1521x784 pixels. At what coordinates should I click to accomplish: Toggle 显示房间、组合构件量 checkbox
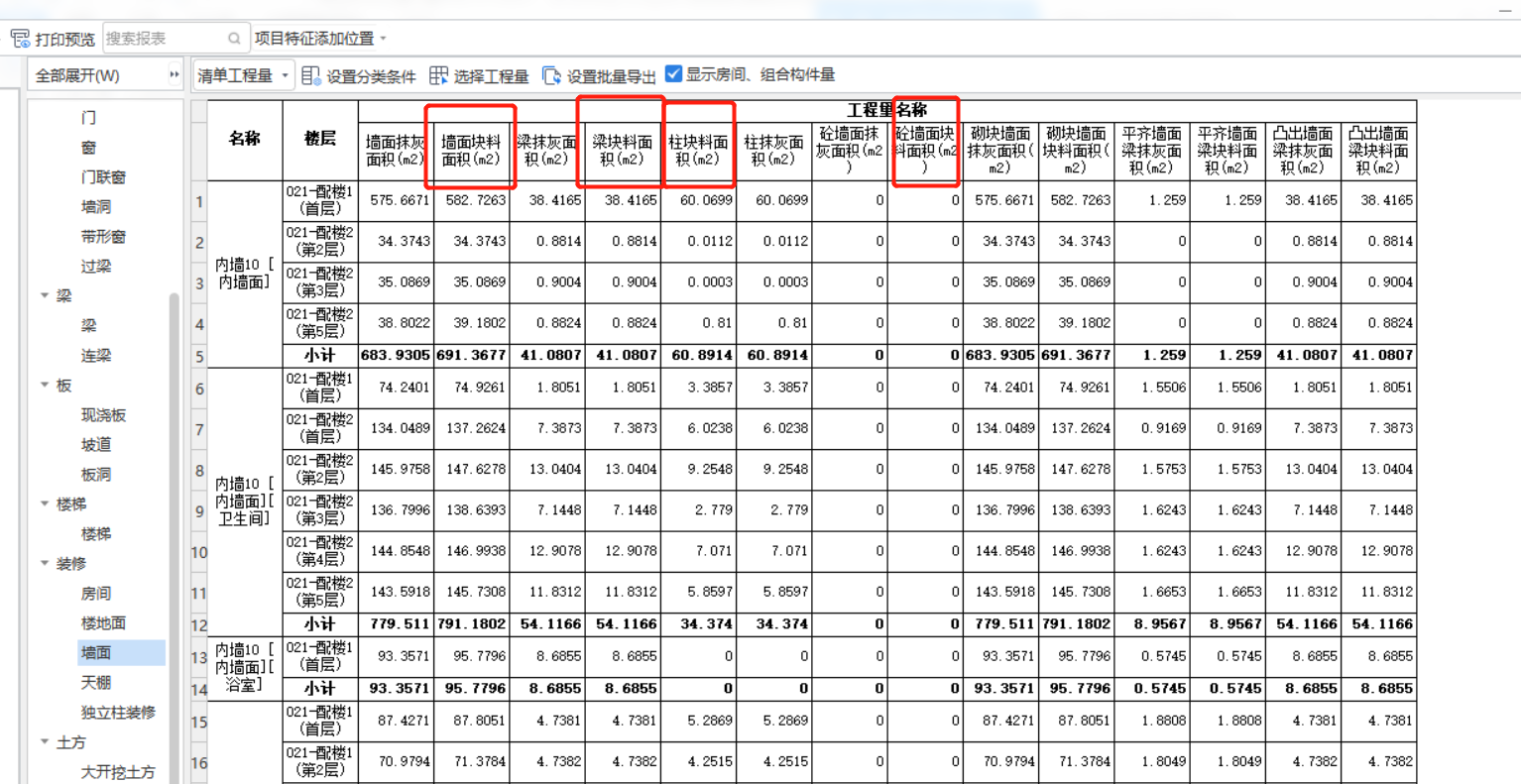coord(673,73)
